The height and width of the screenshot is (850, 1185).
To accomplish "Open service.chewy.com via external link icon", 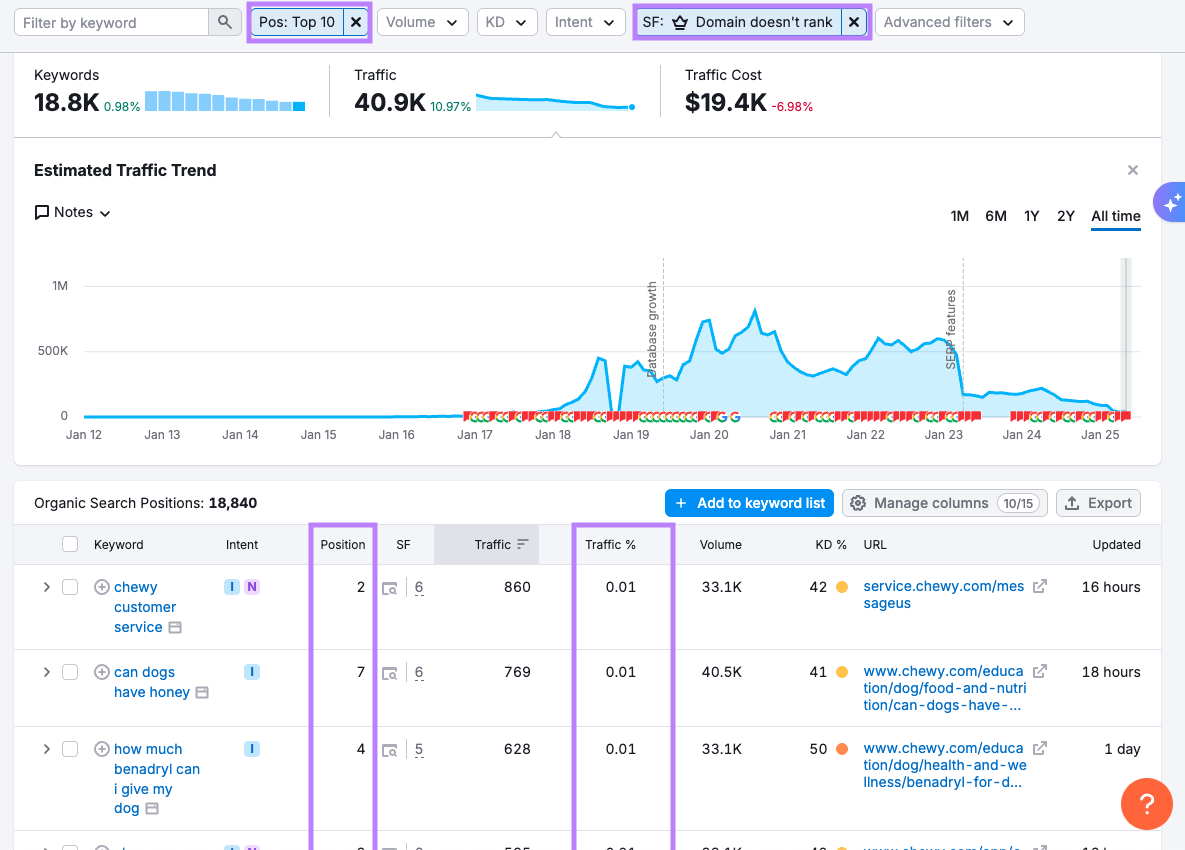I will coord(1040,586).
